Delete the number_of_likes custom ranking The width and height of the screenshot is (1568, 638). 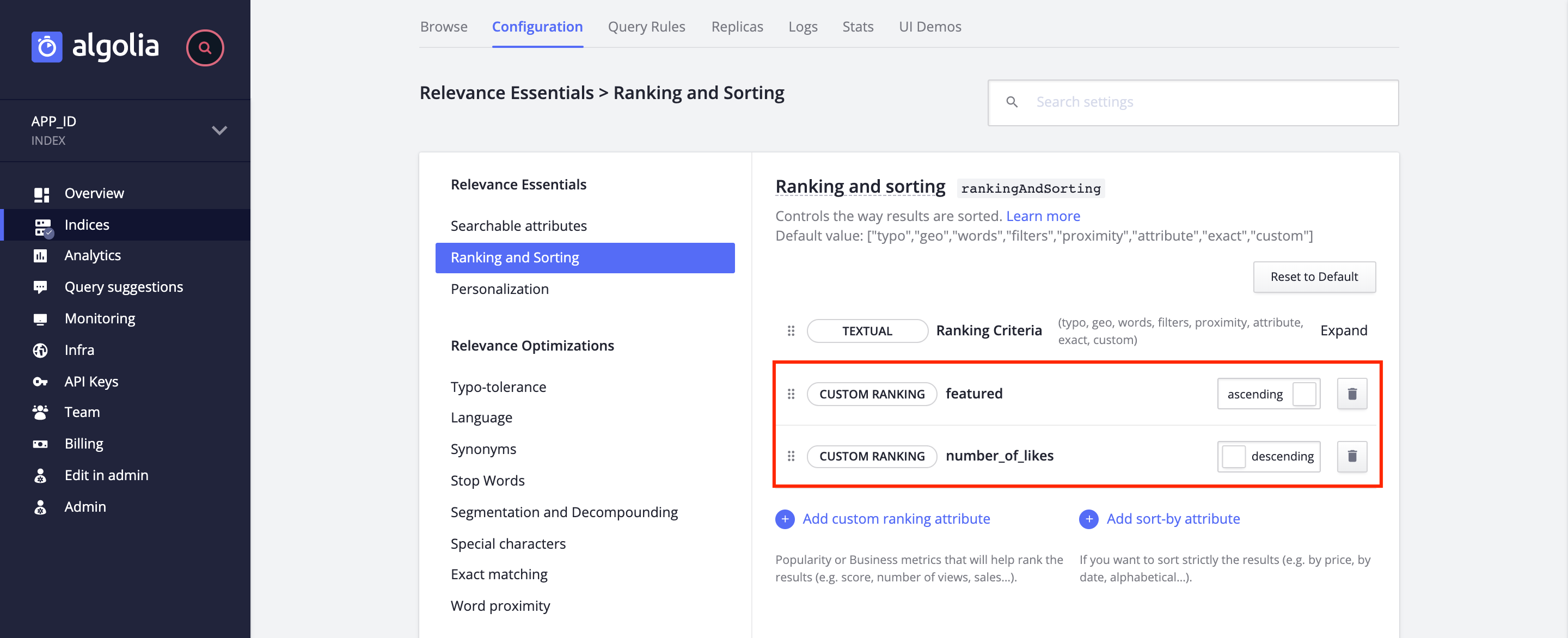click(1352, 456)
